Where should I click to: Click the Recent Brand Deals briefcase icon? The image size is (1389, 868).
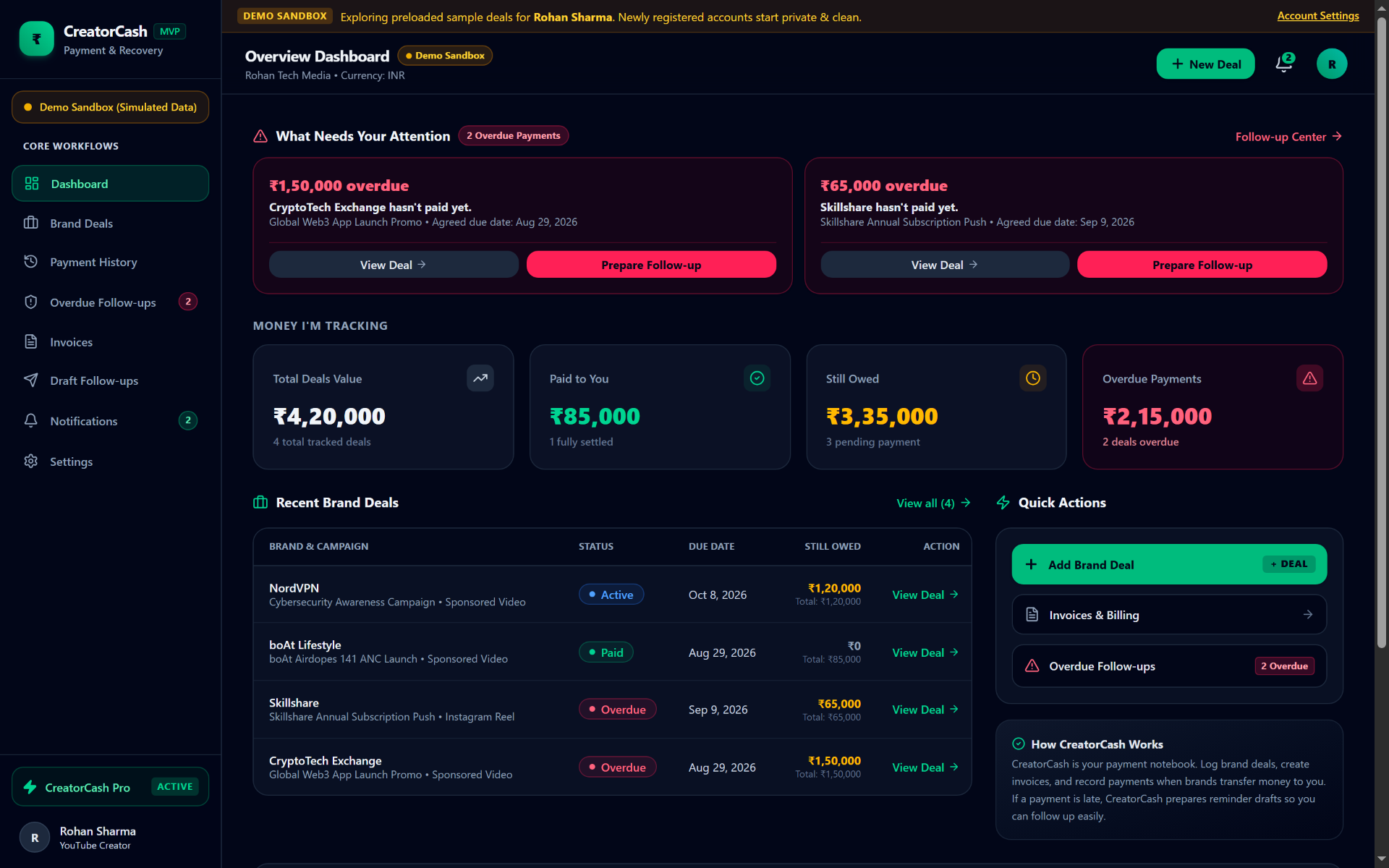point(260,503)
